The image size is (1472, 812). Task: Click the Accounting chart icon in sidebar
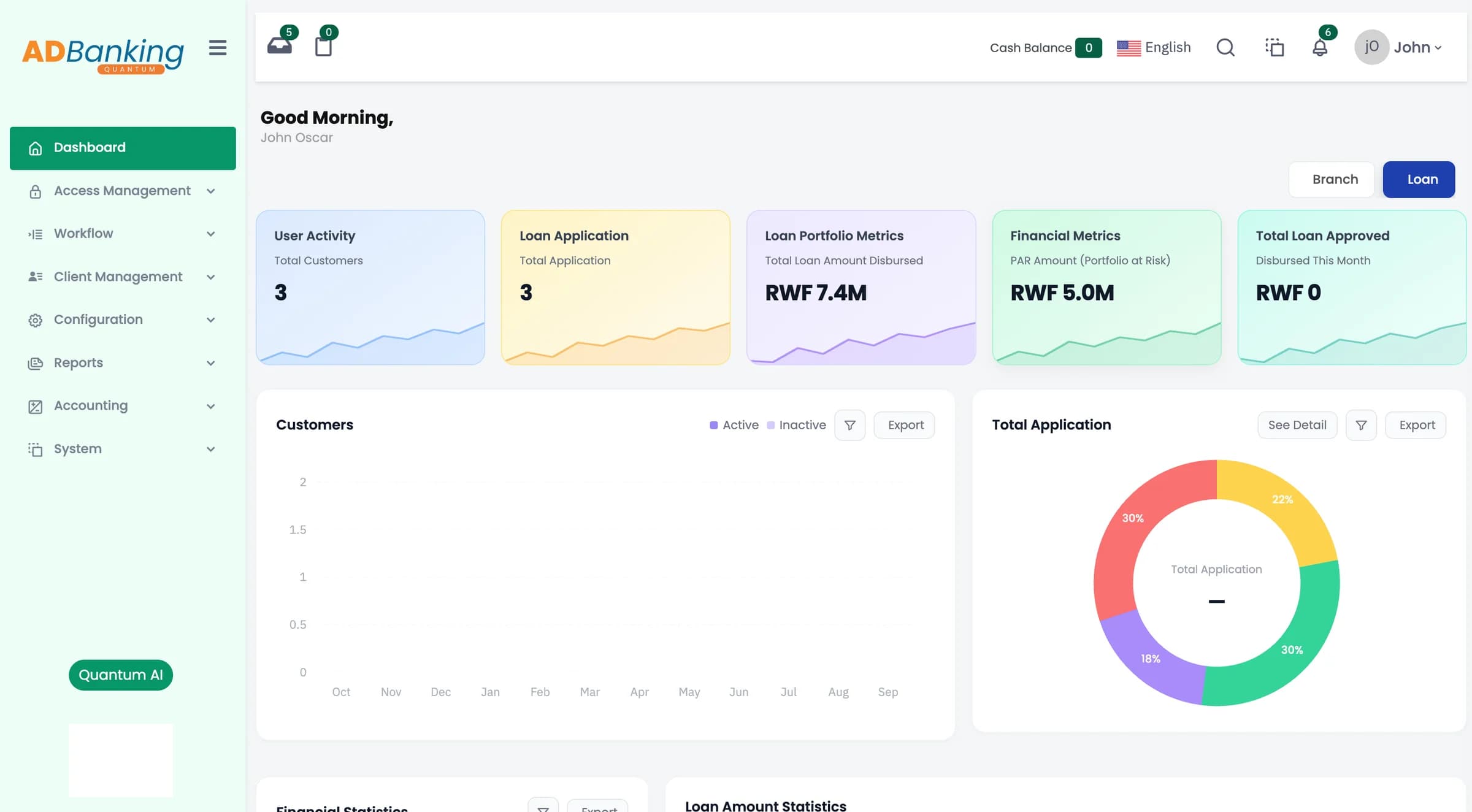click(x=36, y=406)
